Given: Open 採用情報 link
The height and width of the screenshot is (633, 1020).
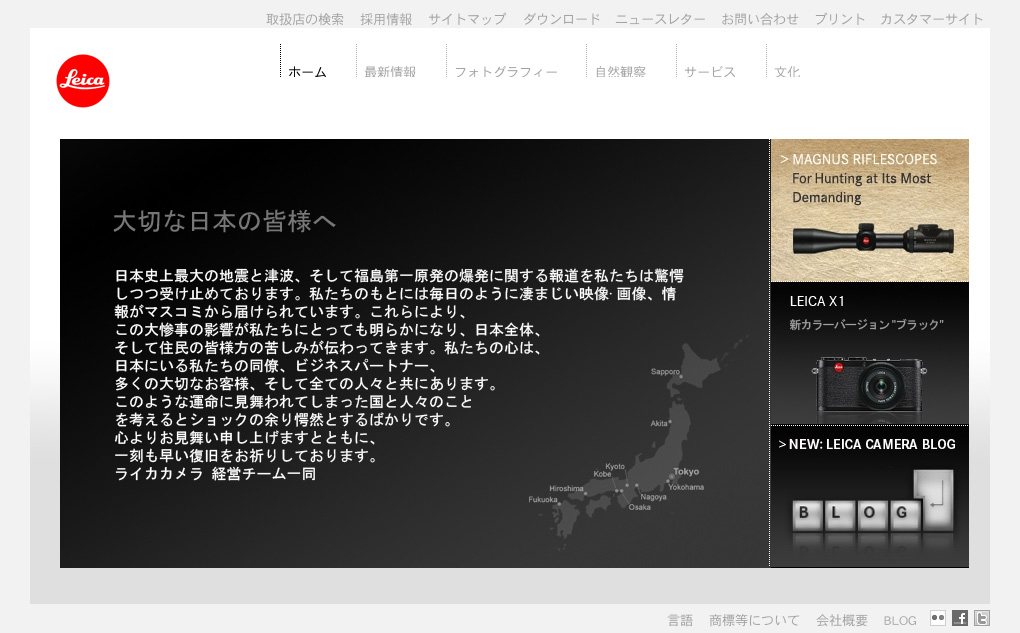Looking at the screenshot, I should tap(386, 20).
